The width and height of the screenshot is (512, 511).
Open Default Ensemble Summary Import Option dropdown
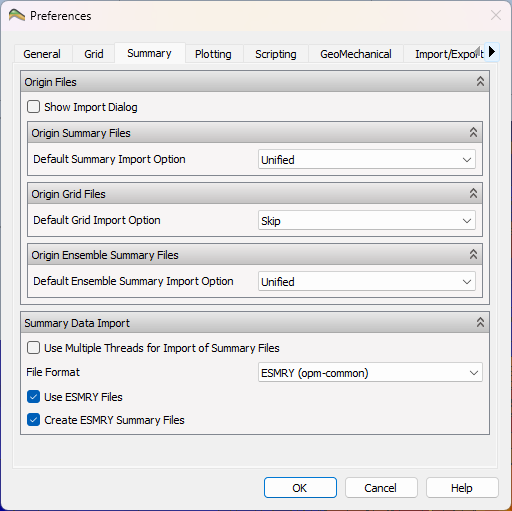coord(367,282)
